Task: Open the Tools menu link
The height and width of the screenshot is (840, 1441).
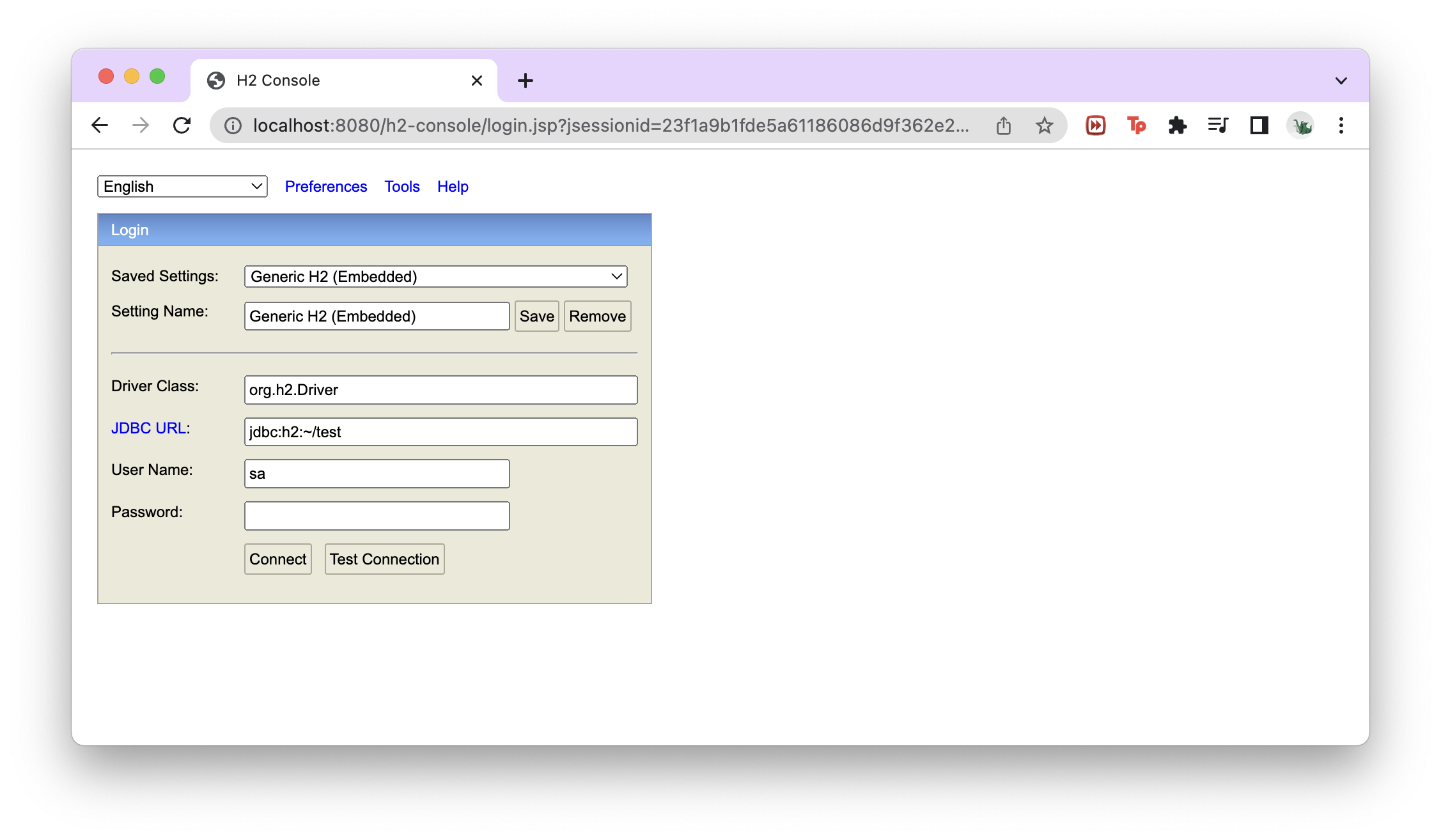Action: click(401, 187)
